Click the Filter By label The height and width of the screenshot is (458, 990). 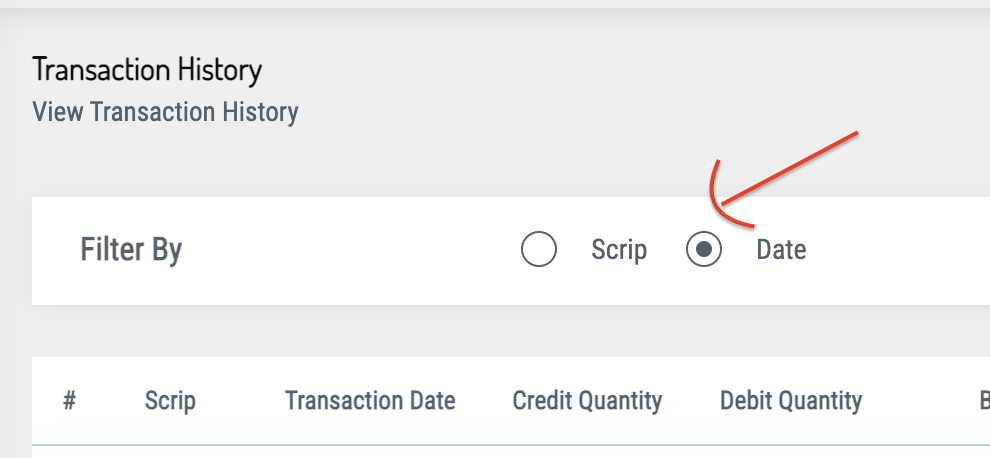point(131,250)
